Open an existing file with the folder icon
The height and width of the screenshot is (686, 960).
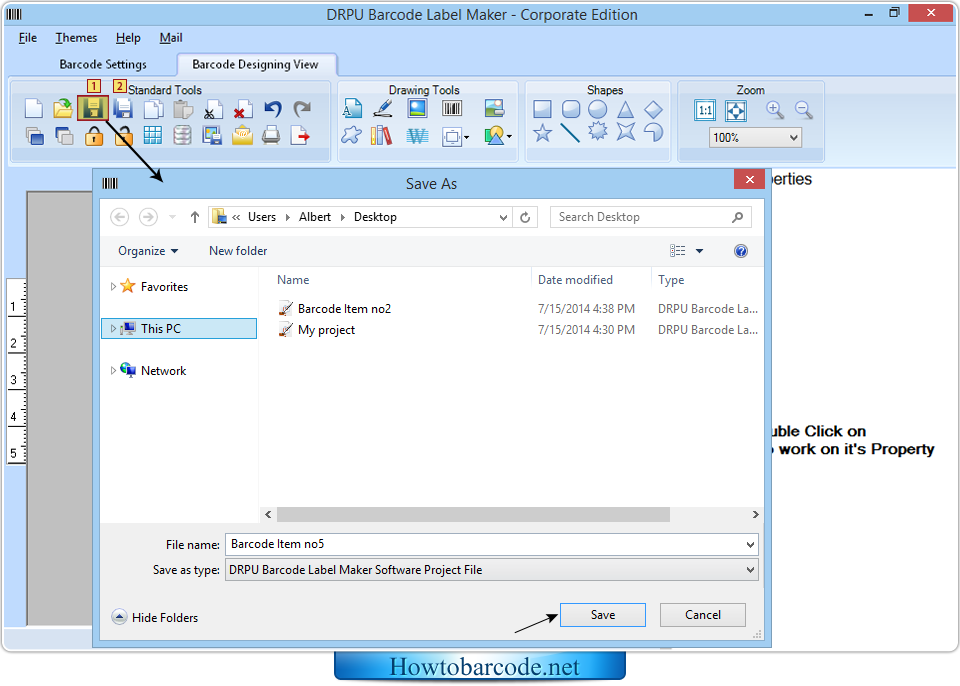point(62,109)
